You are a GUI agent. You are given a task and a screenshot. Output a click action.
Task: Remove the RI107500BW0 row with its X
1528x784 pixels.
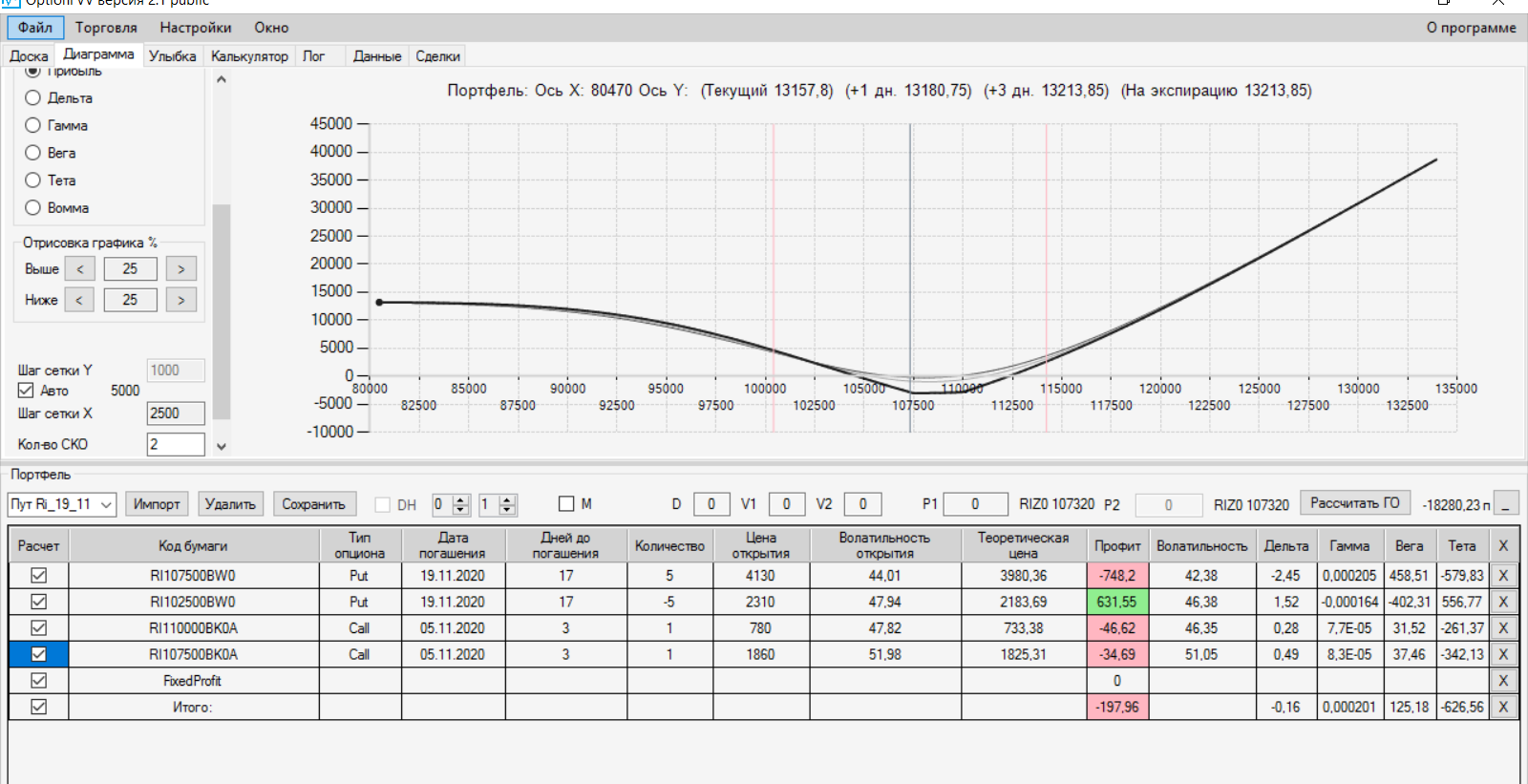1503,576
